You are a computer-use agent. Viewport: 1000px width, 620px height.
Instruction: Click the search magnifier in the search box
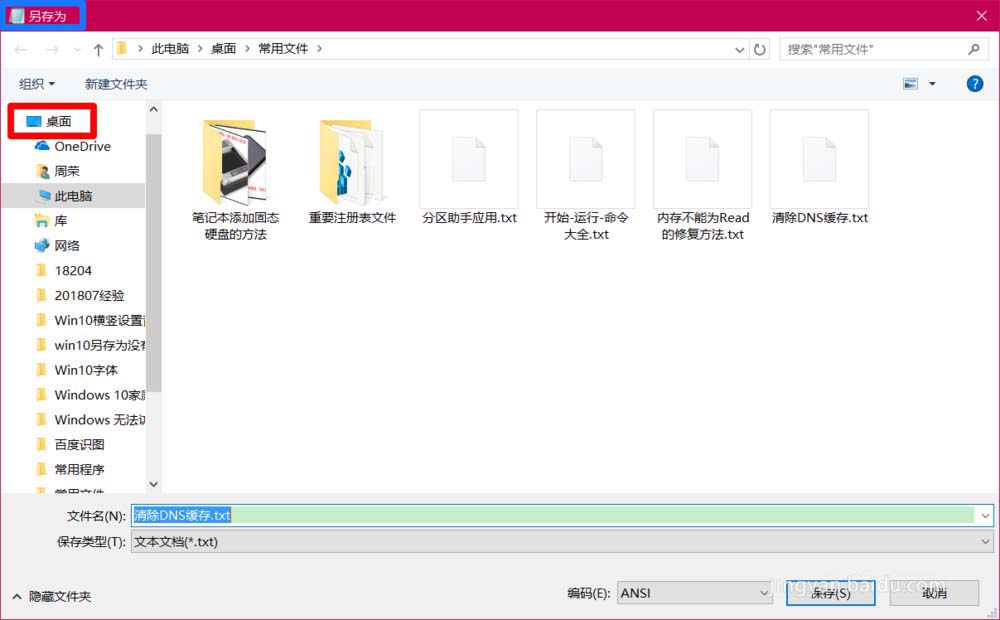point(974,48)
